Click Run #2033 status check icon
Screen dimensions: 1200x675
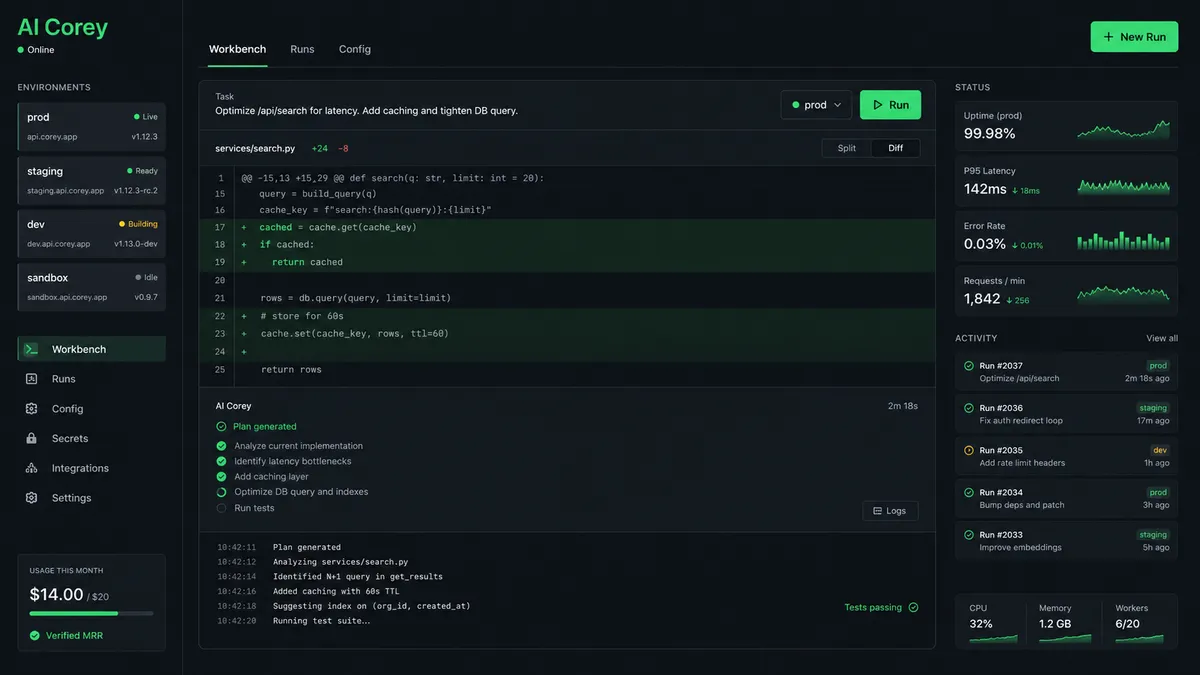[x=969, y=535]
